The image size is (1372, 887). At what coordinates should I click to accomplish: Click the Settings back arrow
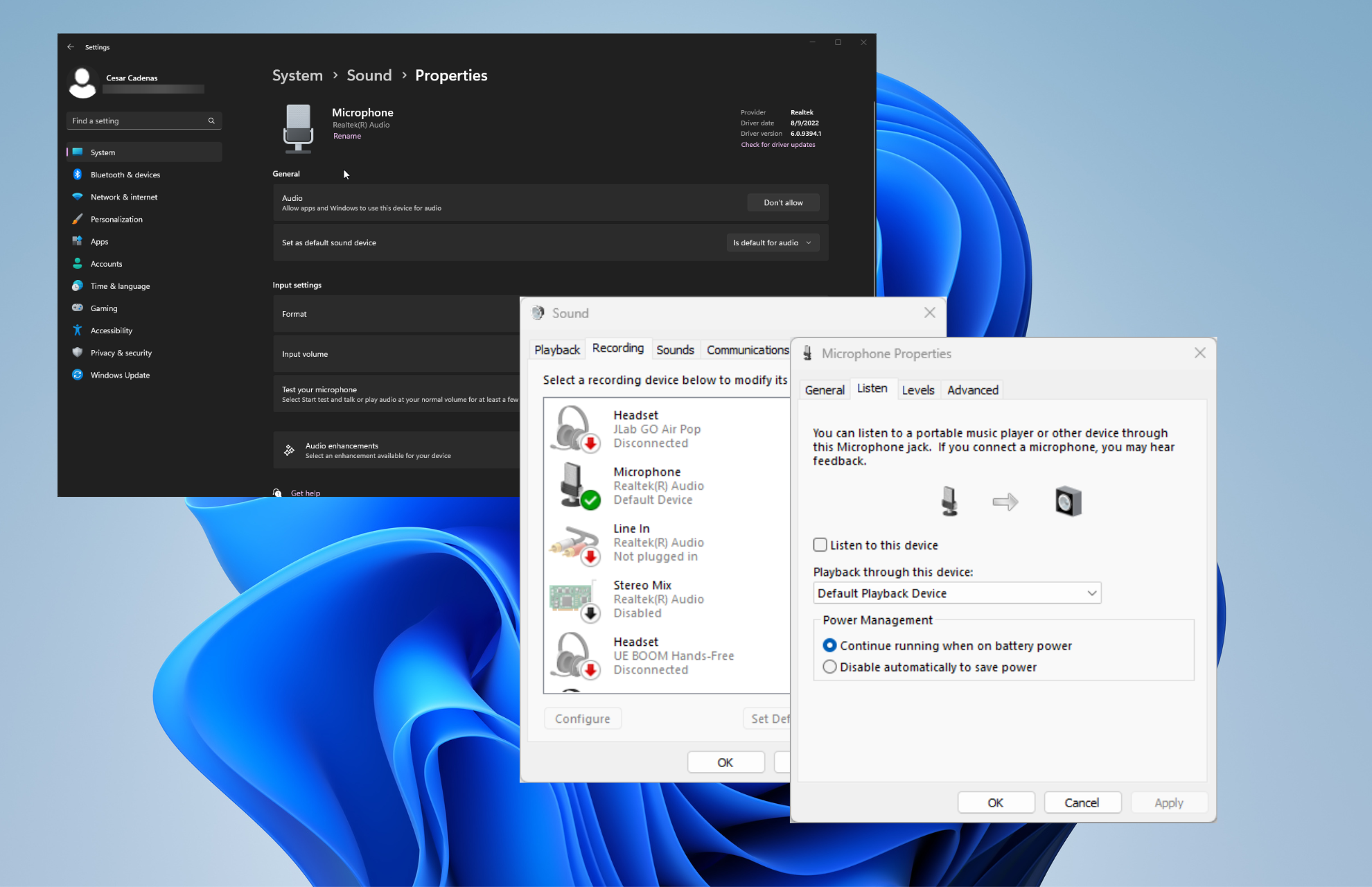click(71, 47)
